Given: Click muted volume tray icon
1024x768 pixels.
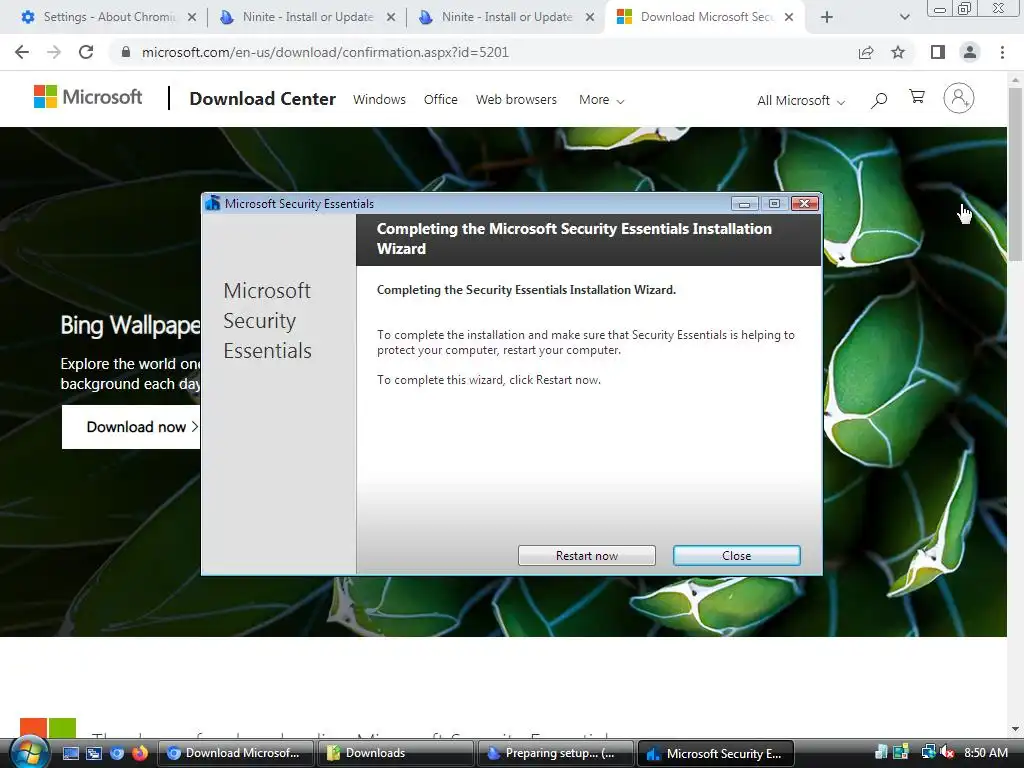Looking at the screenshot, I should [946, 752].
